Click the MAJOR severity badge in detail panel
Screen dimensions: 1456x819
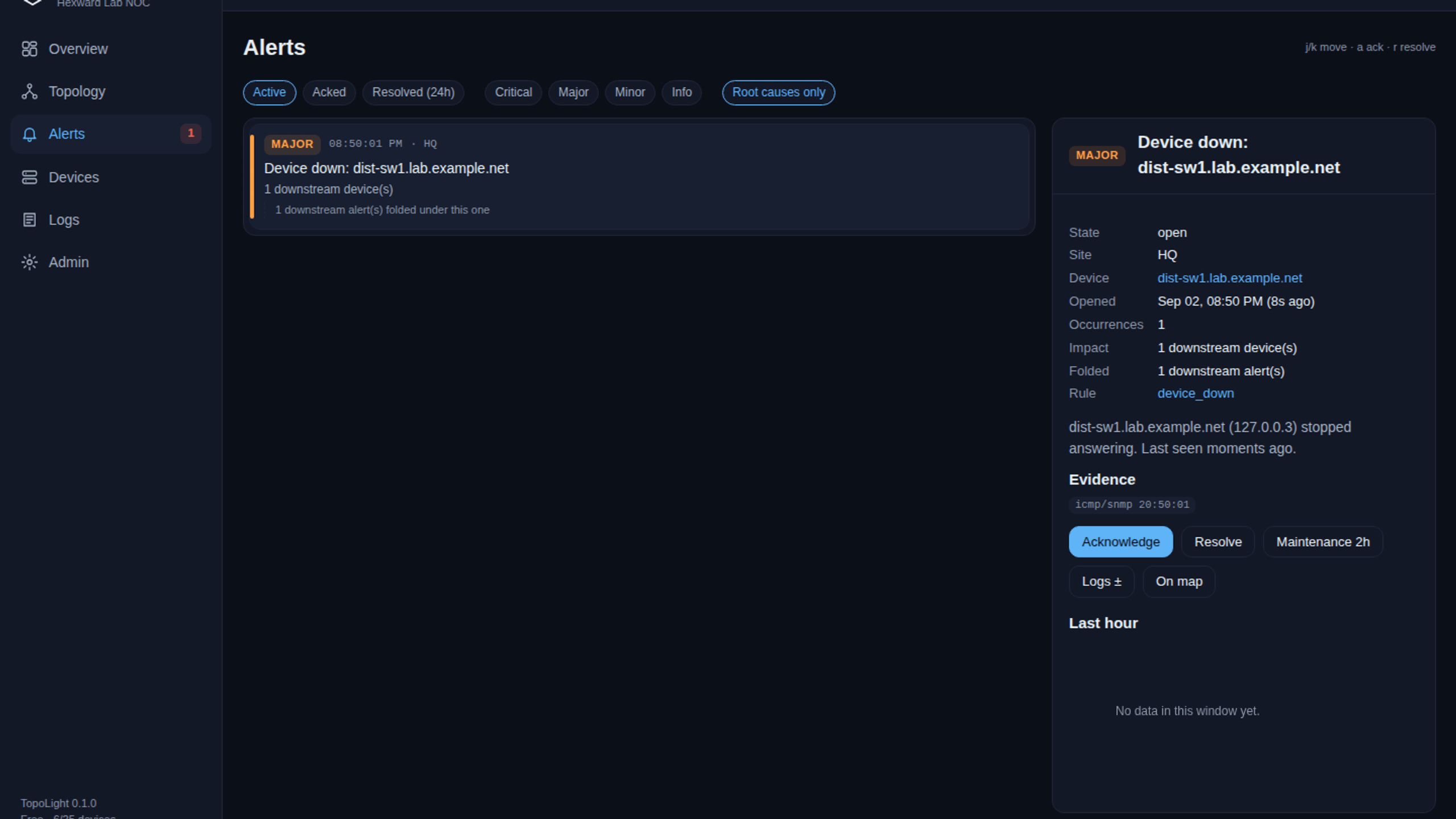click(x=1097, y=155)
